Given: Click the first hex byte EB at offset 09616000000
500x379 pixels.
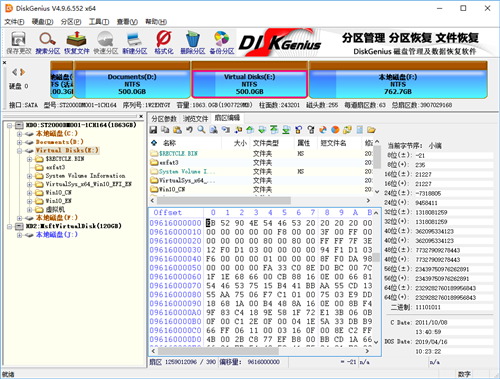Looking at the screenshot, I should [x=211, y=223].
